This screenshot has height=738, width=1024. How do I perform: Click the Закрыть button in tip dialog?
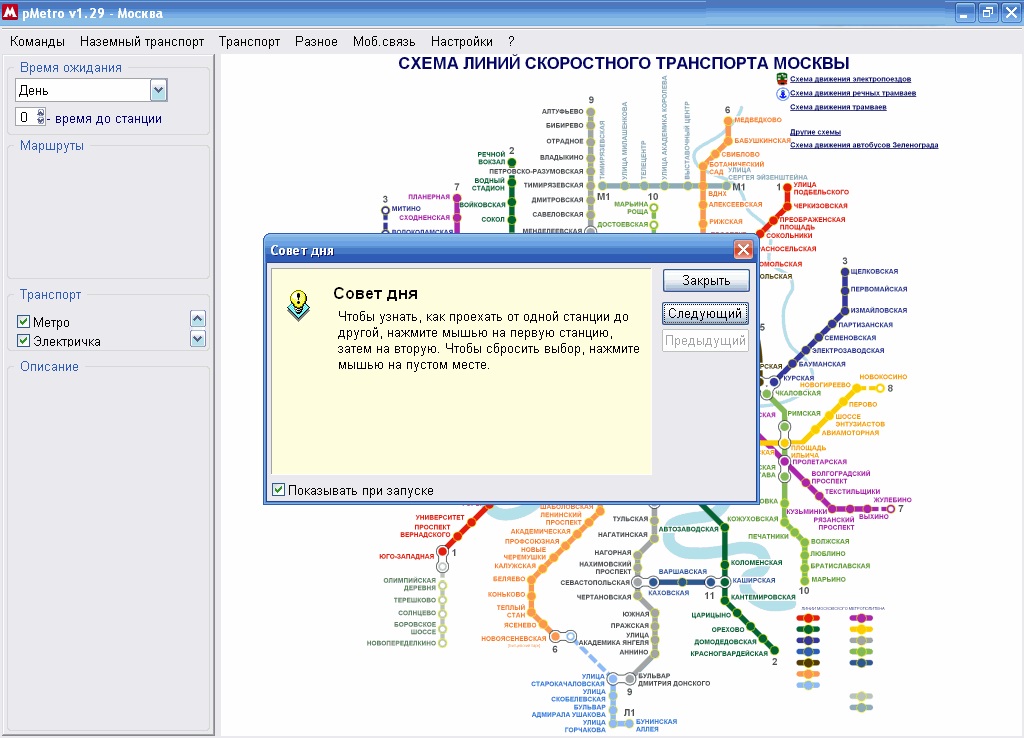click(x=706, y=281)
